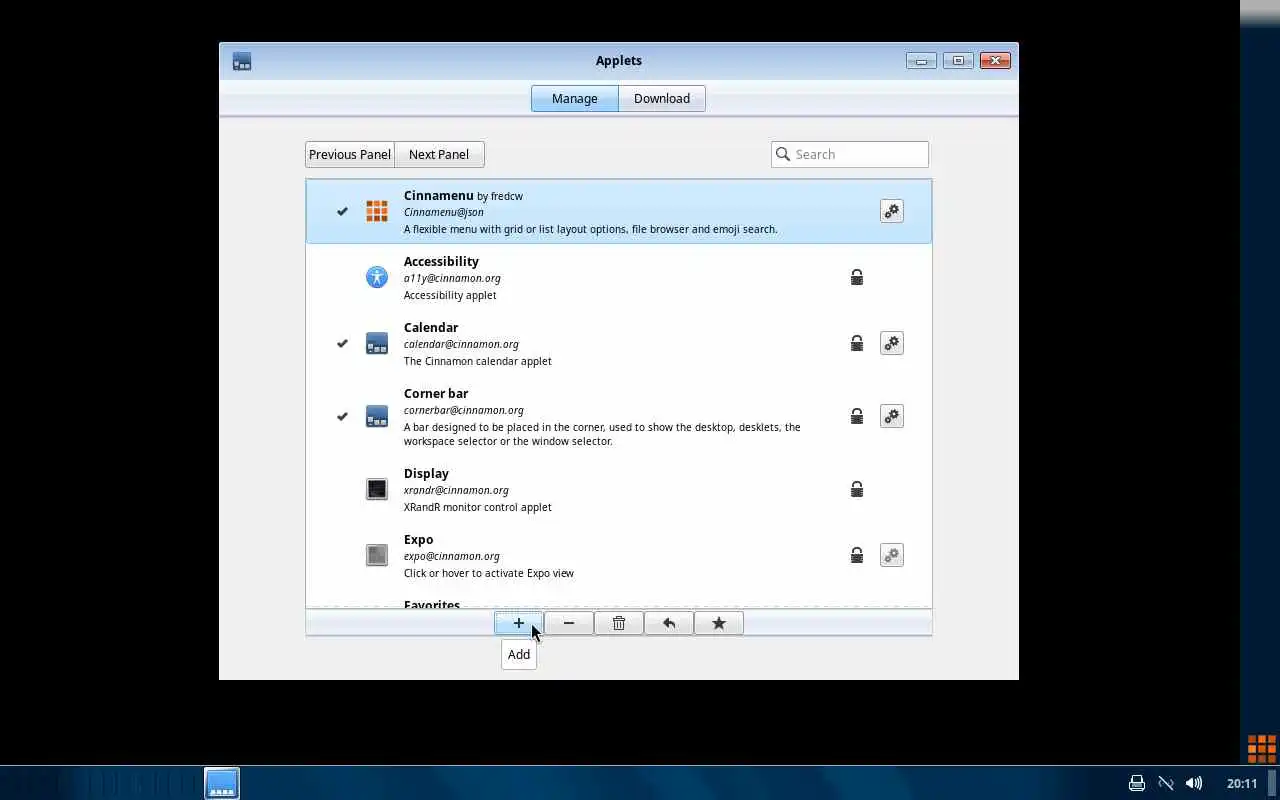This screenshot has height=800, width=1280.
Task: Click the Cinnamenu orange grid icon
Action: coord(377,211)
